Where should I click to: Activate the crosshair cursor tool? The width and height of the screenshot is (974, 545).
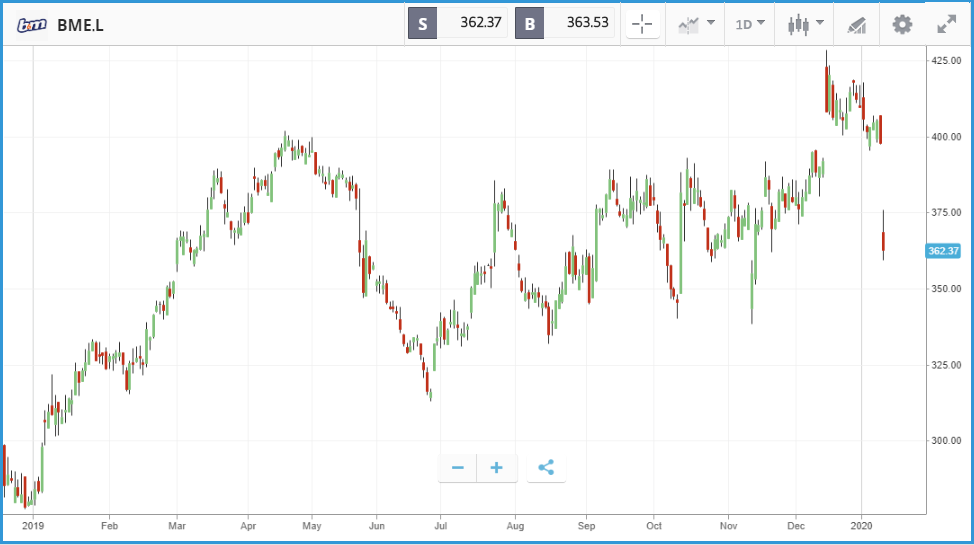tap(642, 24)
